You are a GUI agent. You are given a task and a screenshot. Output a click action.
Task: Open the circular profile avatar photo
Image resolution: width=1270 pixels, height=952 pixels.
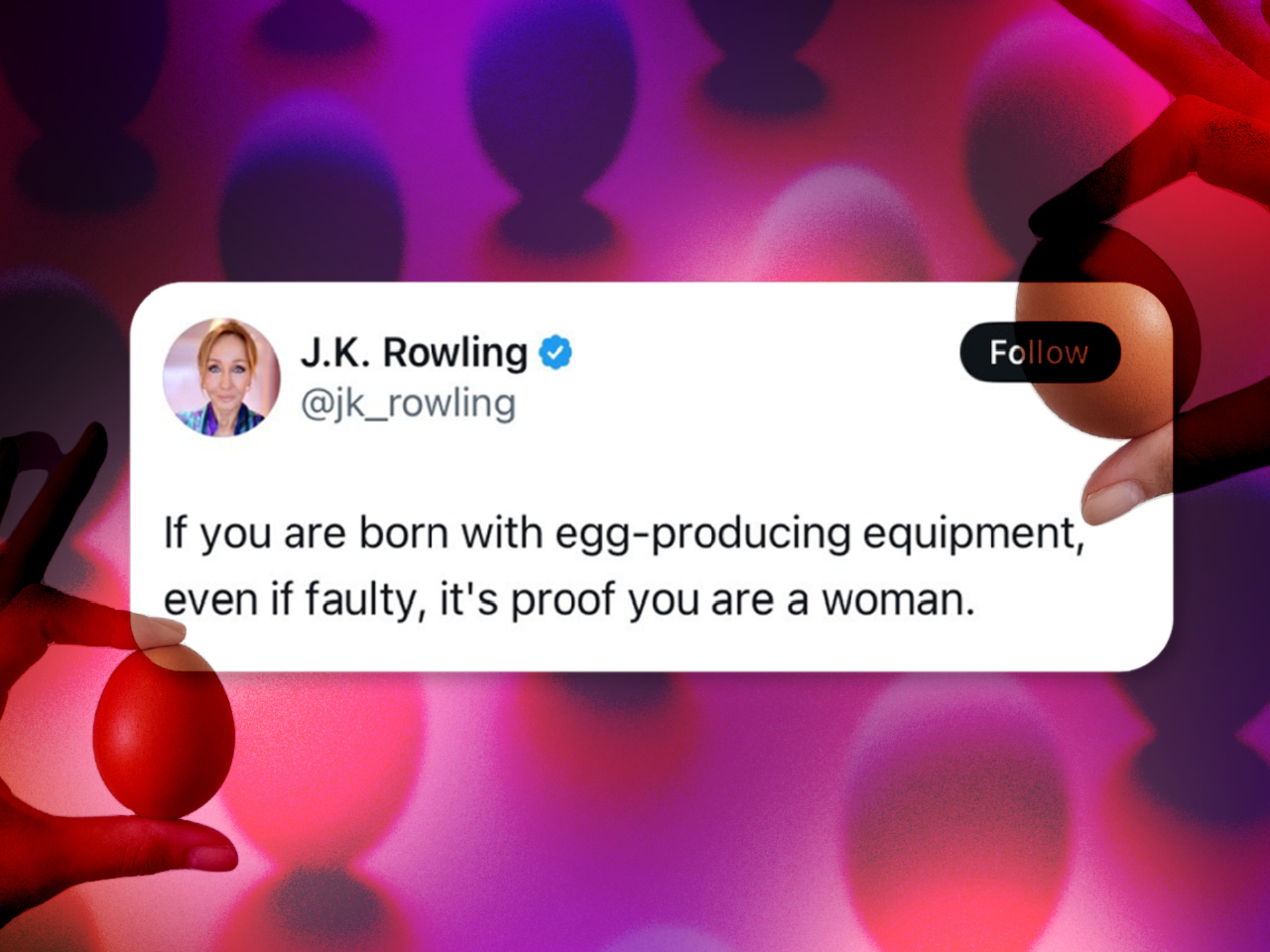222,377
